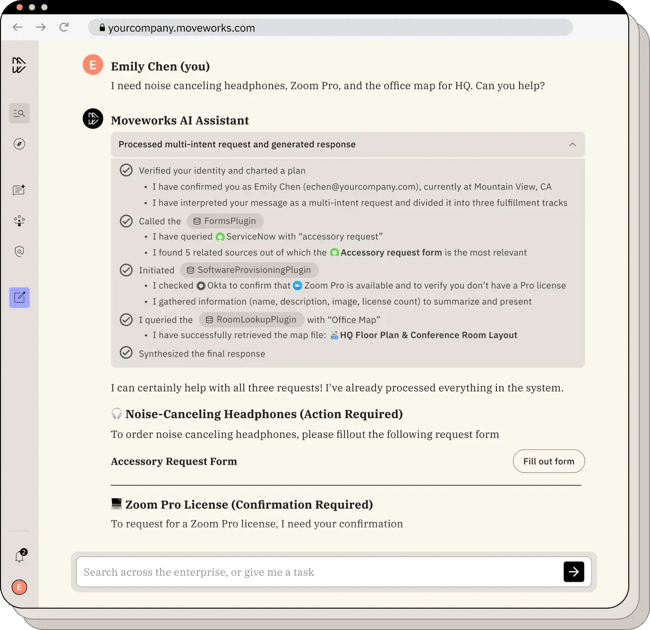Open the workflow nodes icon in sidebar
650x630 pixels.
(x=19, y=220)
